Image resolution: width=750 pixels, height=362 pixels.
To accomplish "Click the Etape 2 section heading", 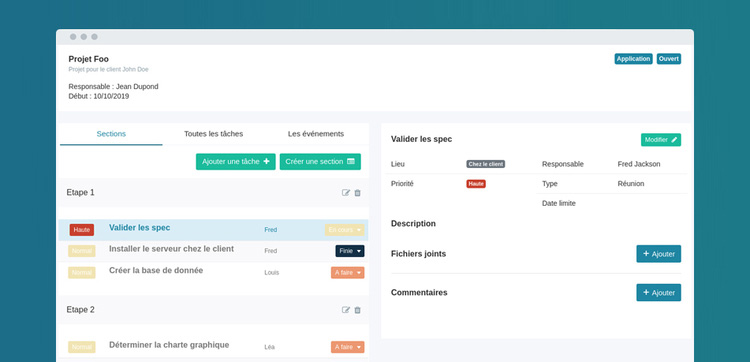I will pos(80,310).
